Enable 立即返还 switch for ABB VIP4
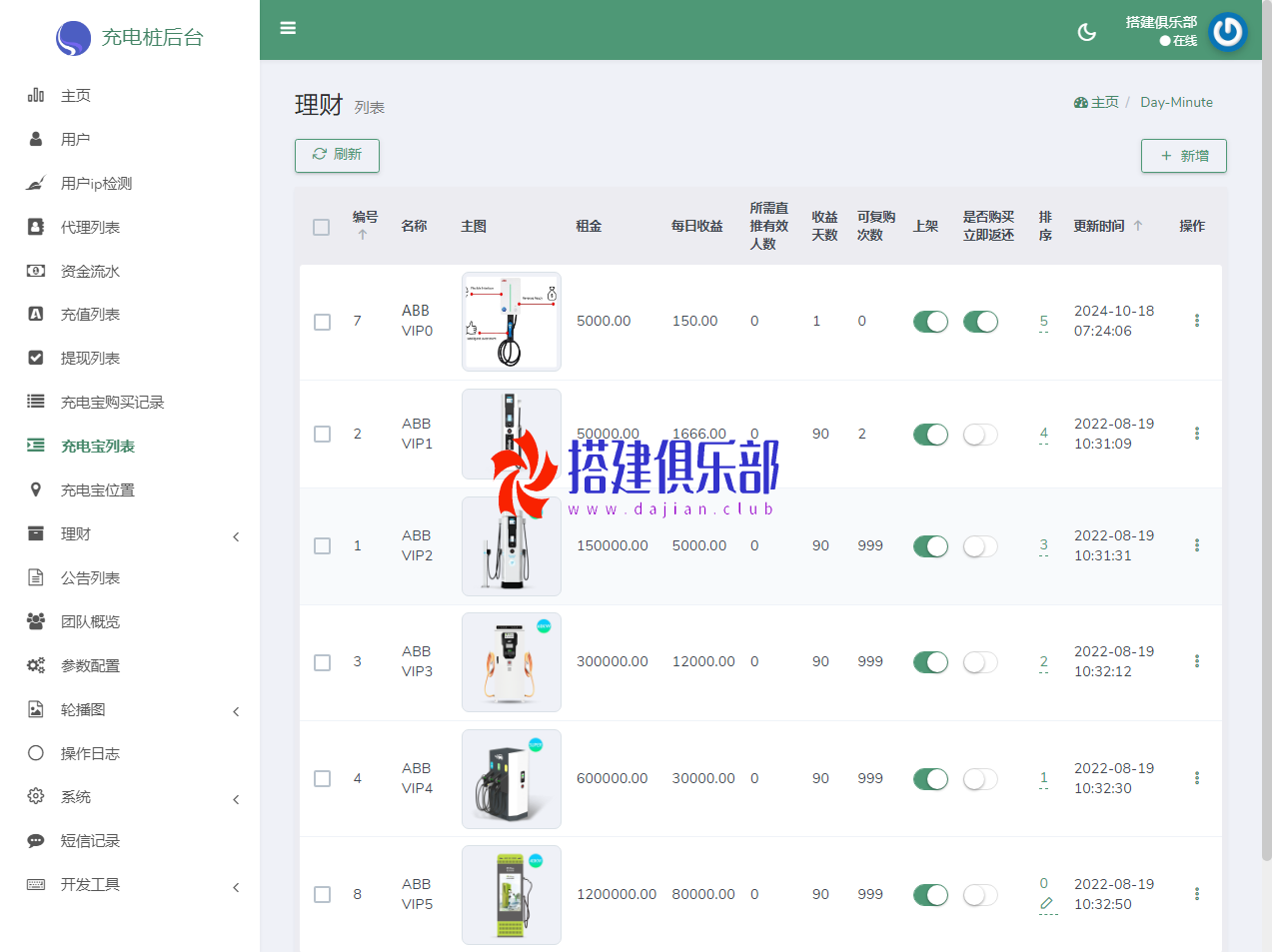Image resolution: width=1272 pixels, height=952 pixels. [x=980, y=779]
